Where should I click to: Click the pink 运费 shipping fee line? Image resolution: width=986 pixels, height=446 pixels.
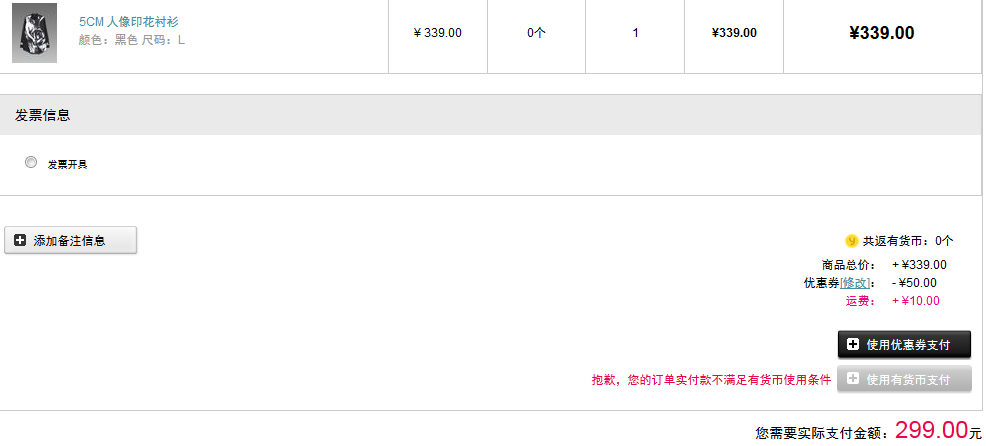pos(893,301)
